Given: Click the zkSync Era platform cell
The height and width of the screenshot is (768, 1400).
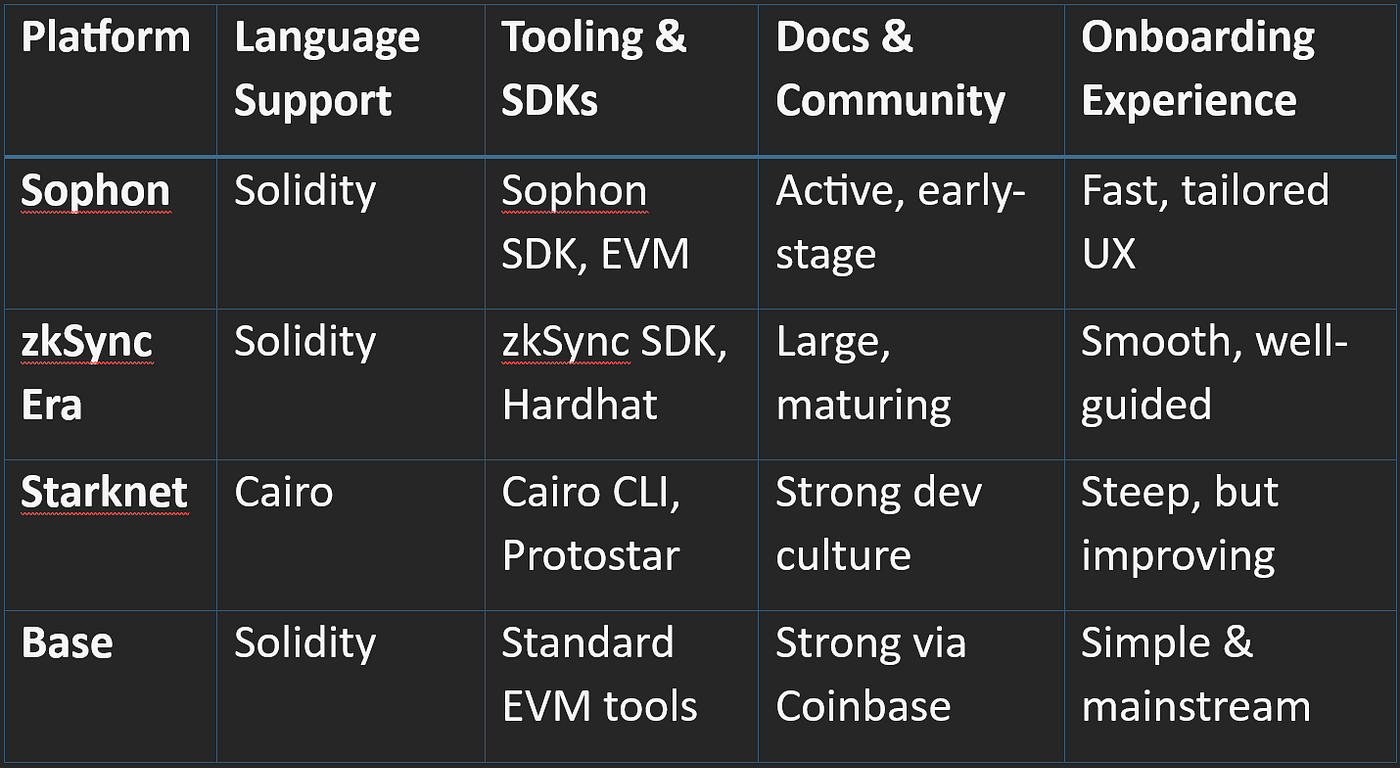Looking at the screenshot, I should tap(110, 384).
